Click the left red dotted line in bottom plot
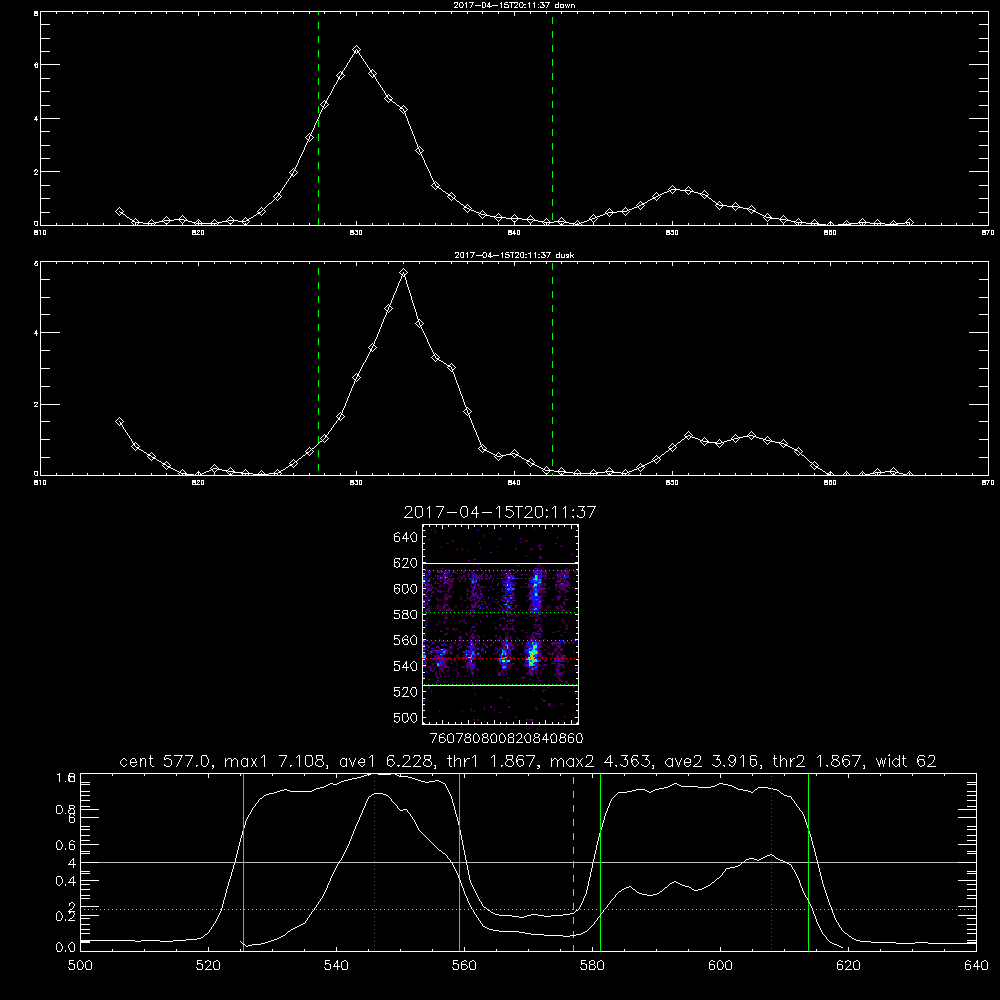 374,862
